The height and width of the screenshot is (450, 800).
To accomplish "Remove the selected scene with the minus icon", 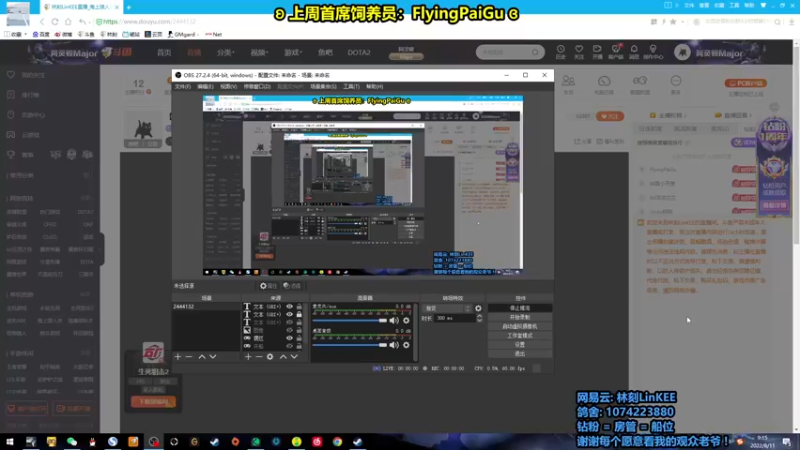I will click(189, 357).
